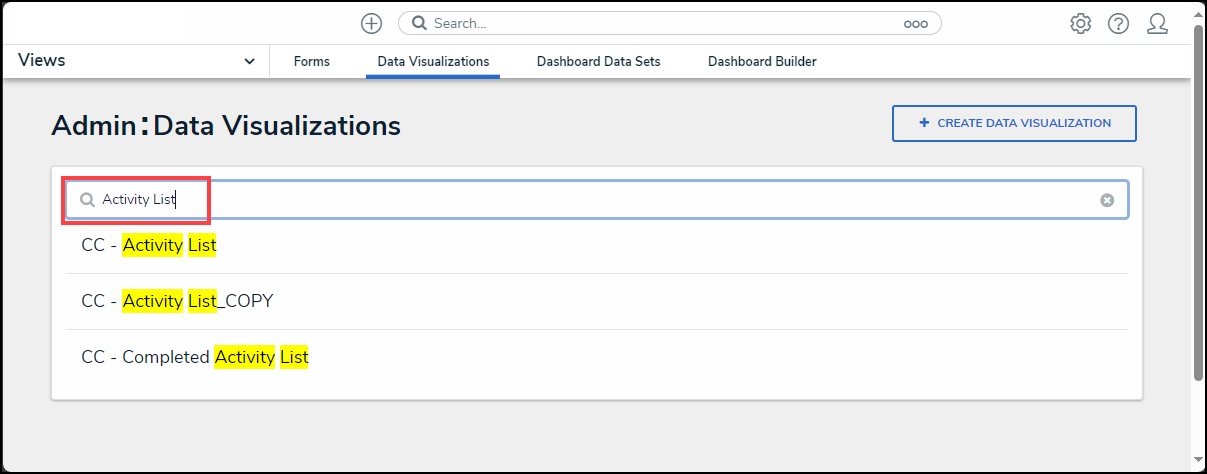Click the vertical page scrollbar
Image resolution: width=1207 pixels, height=474 pixels.
point(1198,200)
